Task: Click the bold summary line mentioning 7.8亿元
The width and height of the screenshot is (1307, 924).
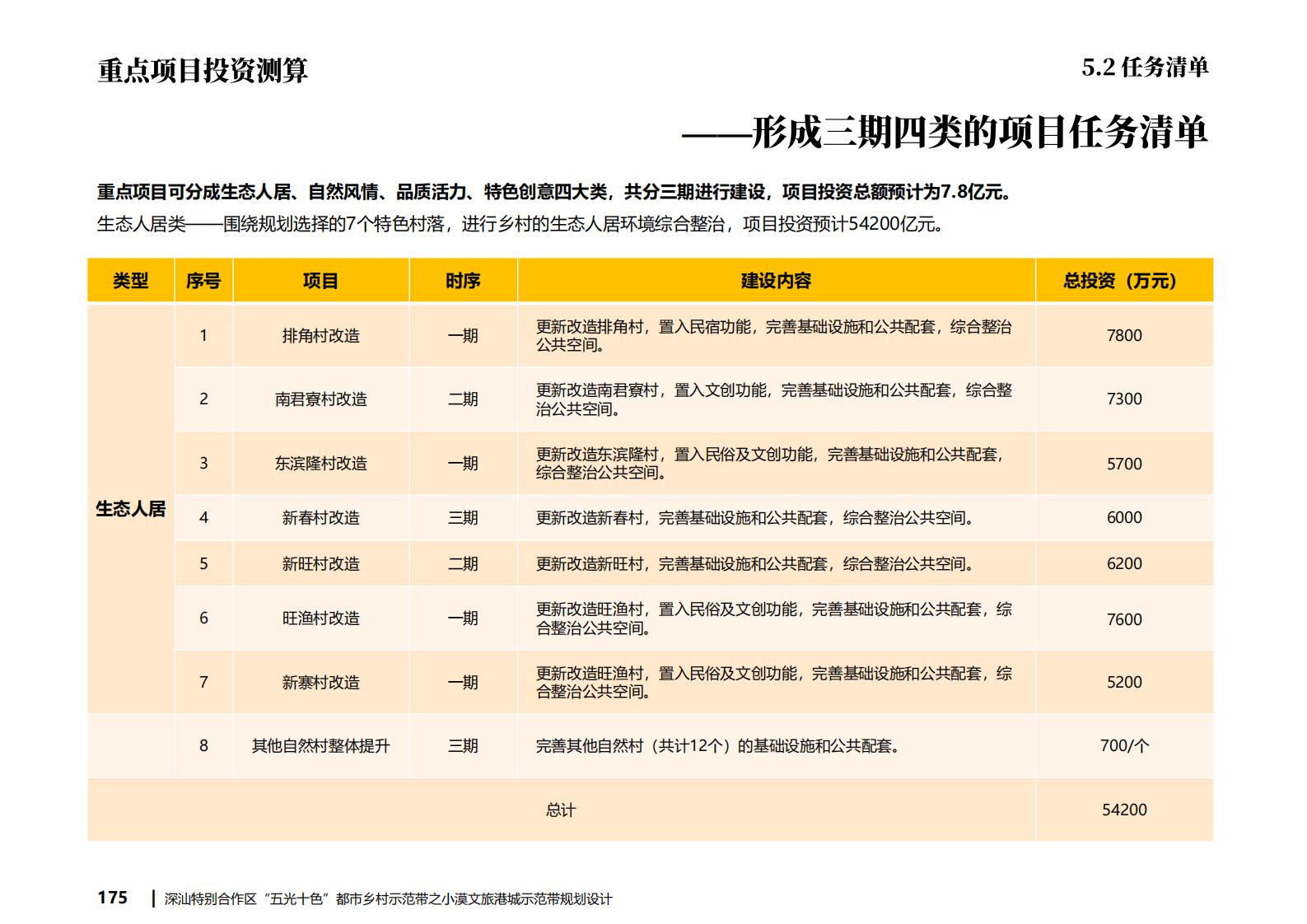Action: (554, 193)
